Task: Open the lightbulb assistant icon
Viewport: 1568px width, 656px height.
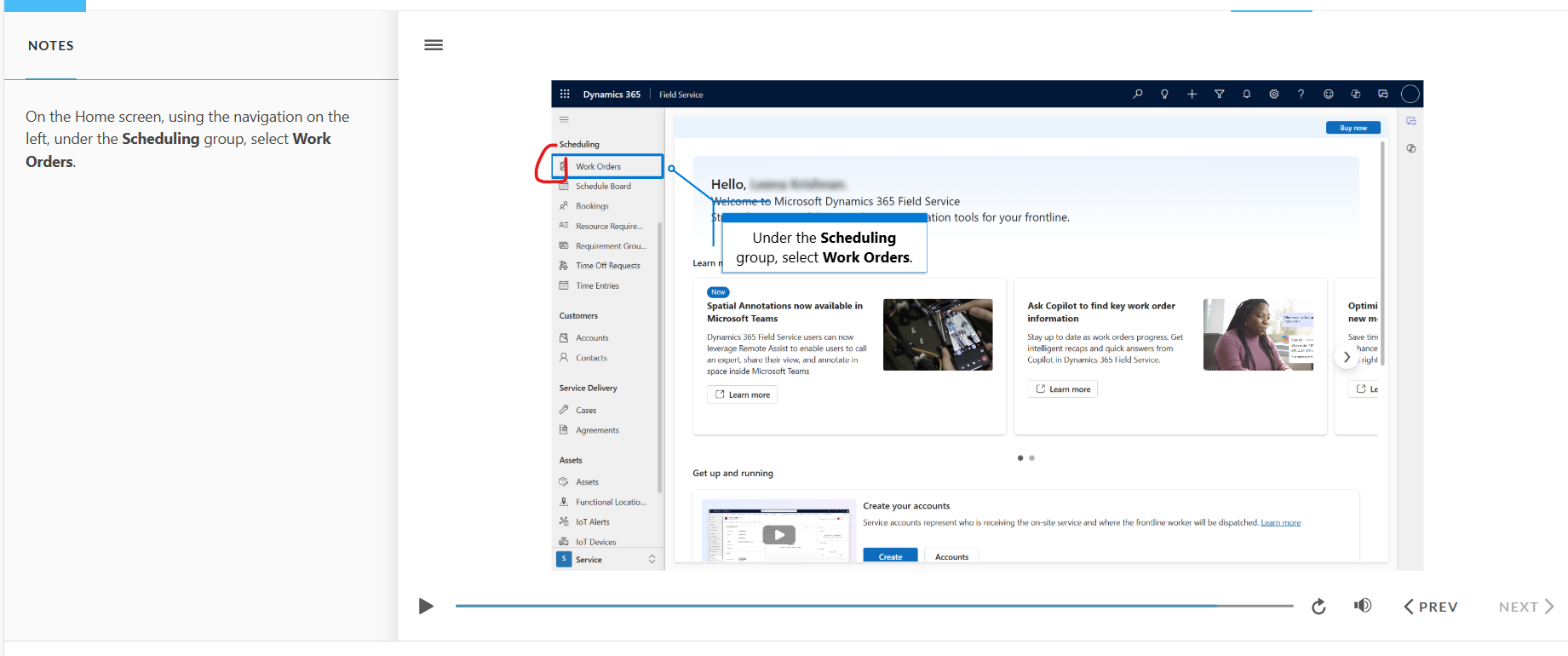Action: (1164, 95)
